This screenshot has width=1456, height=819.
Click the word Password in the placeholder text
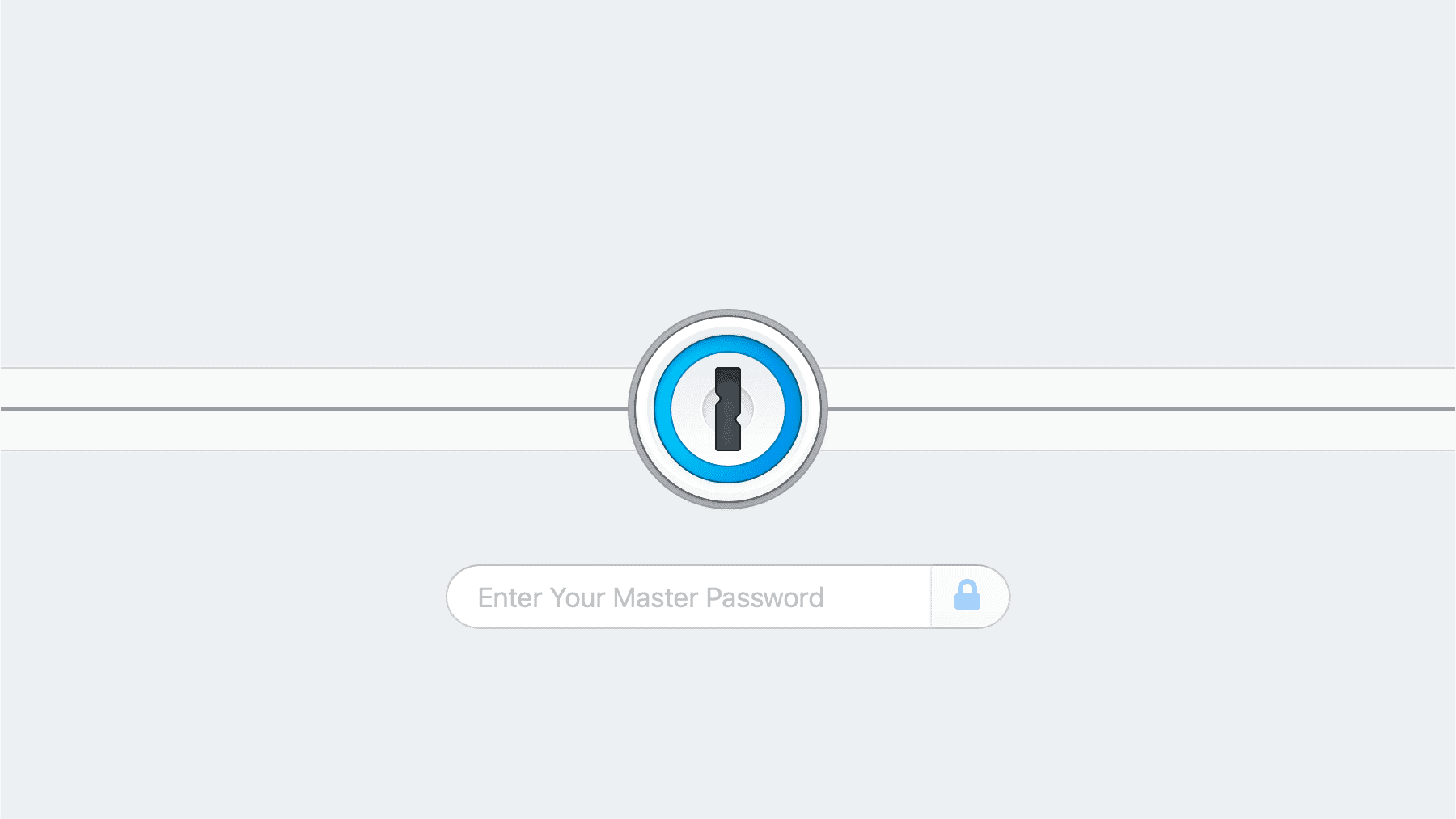pyautogui.click(x=764, y=597)
